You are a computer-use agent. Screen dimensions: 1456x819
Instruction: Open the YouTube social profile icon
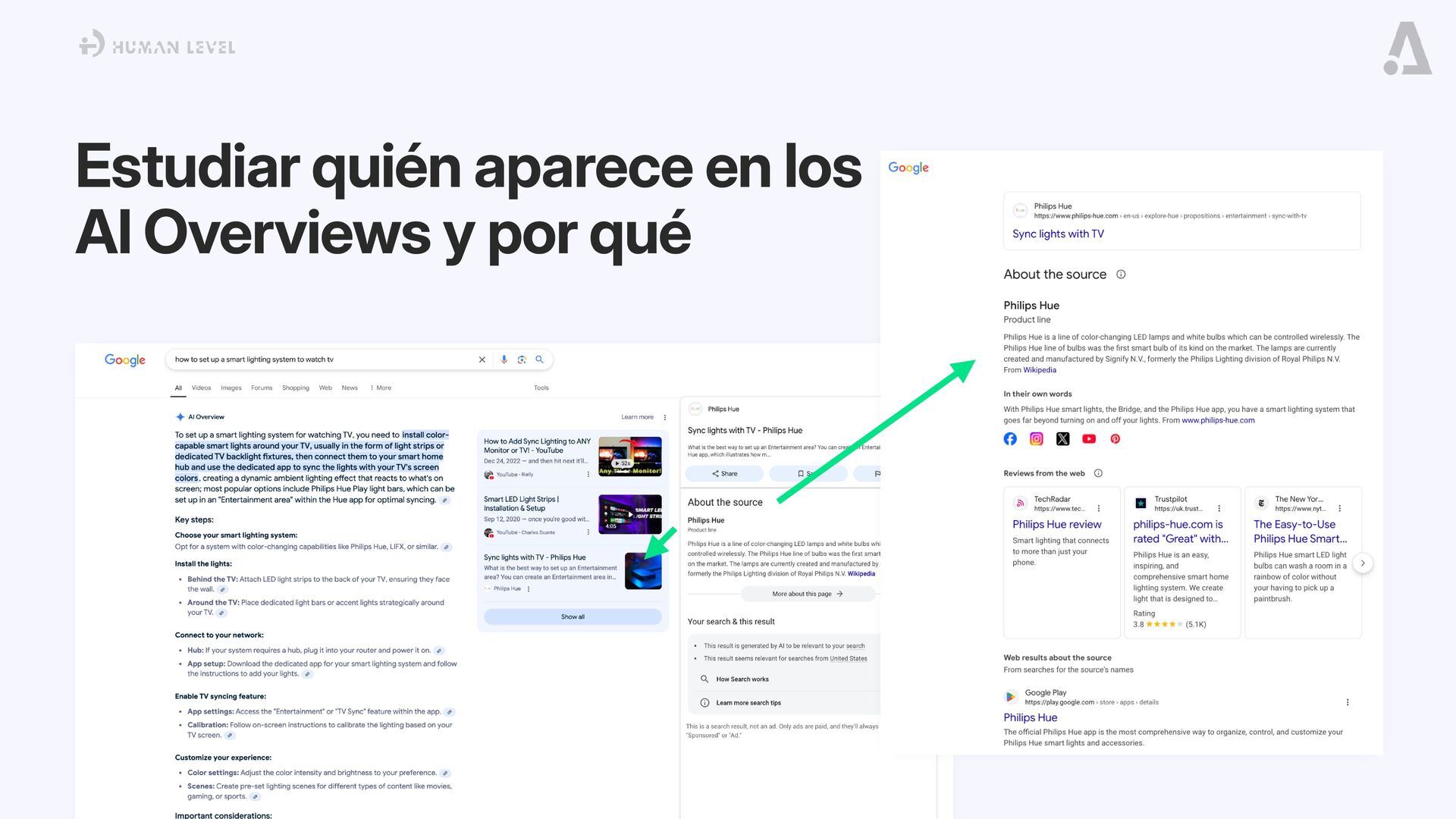click(1089, 439)
